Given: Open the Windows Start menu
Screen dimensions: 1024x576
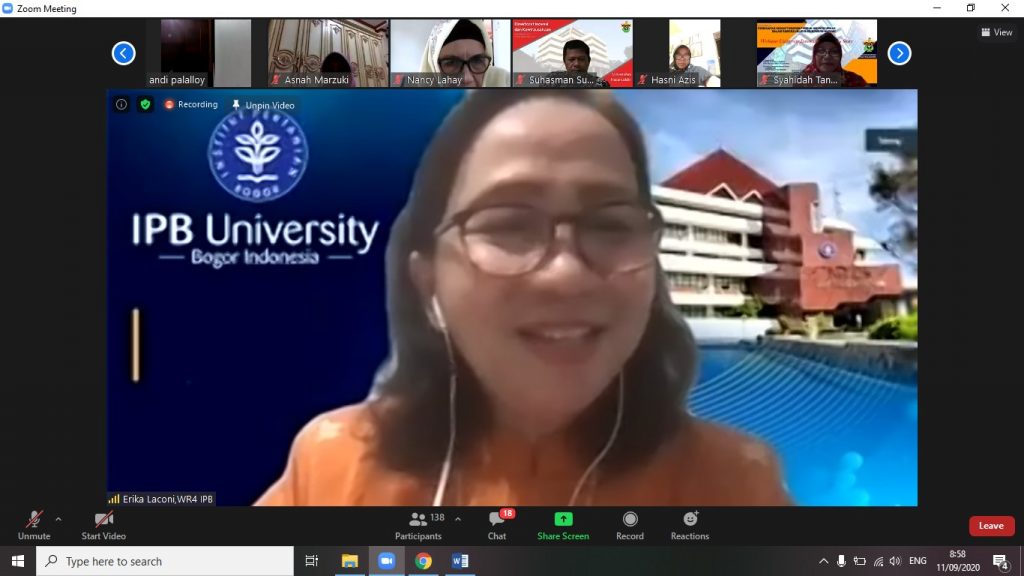Looking at the screenshot, I should tap(19, 561).
